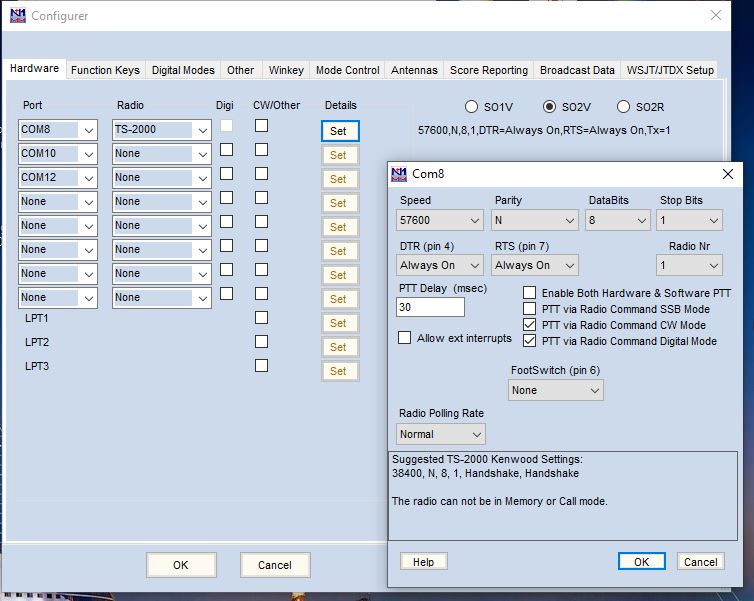This screenshot has height=601, width=754.
Task: Select the SO1V radio button
Action: 472,107
